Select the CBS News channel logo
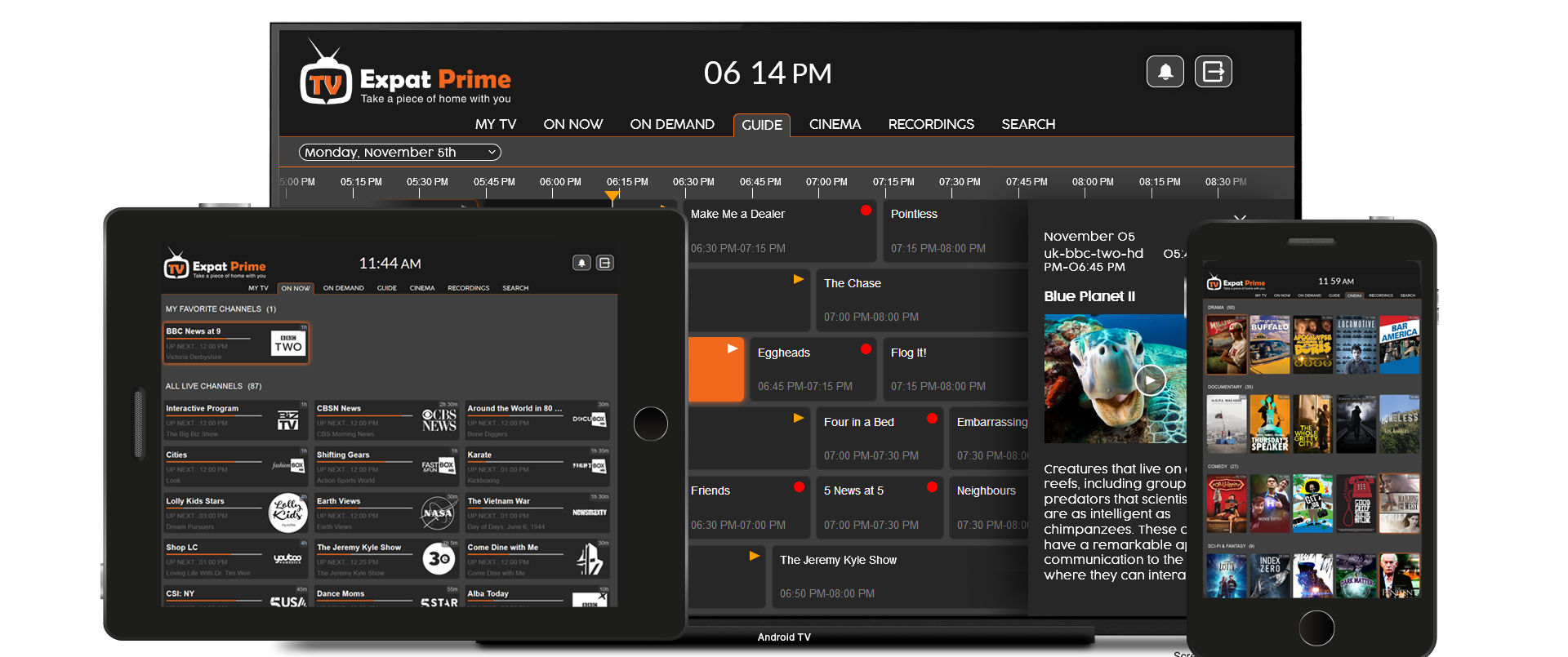 pyautogui.click(x=439, y=420)
